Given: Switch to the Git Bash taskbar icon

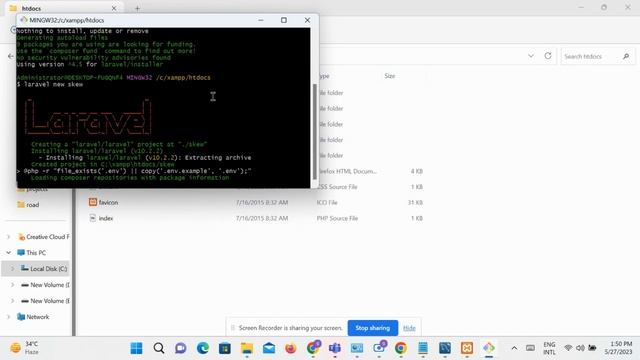Looking at the screenshot, I should 489,348.
